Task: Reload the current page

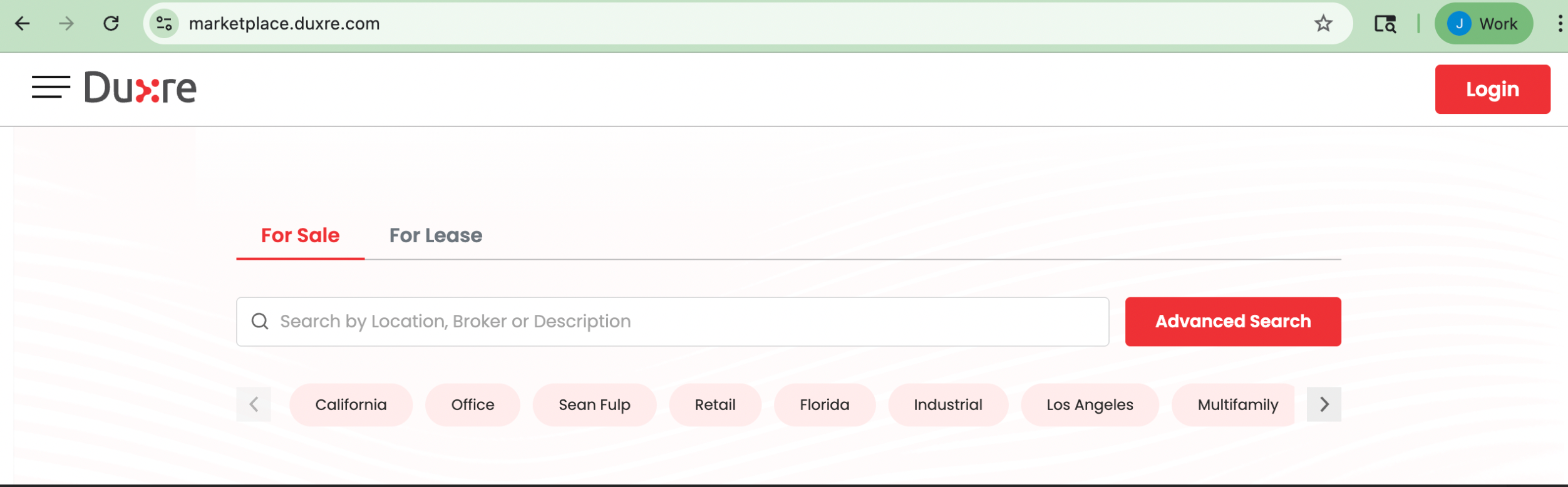Action: pos(111,24)
